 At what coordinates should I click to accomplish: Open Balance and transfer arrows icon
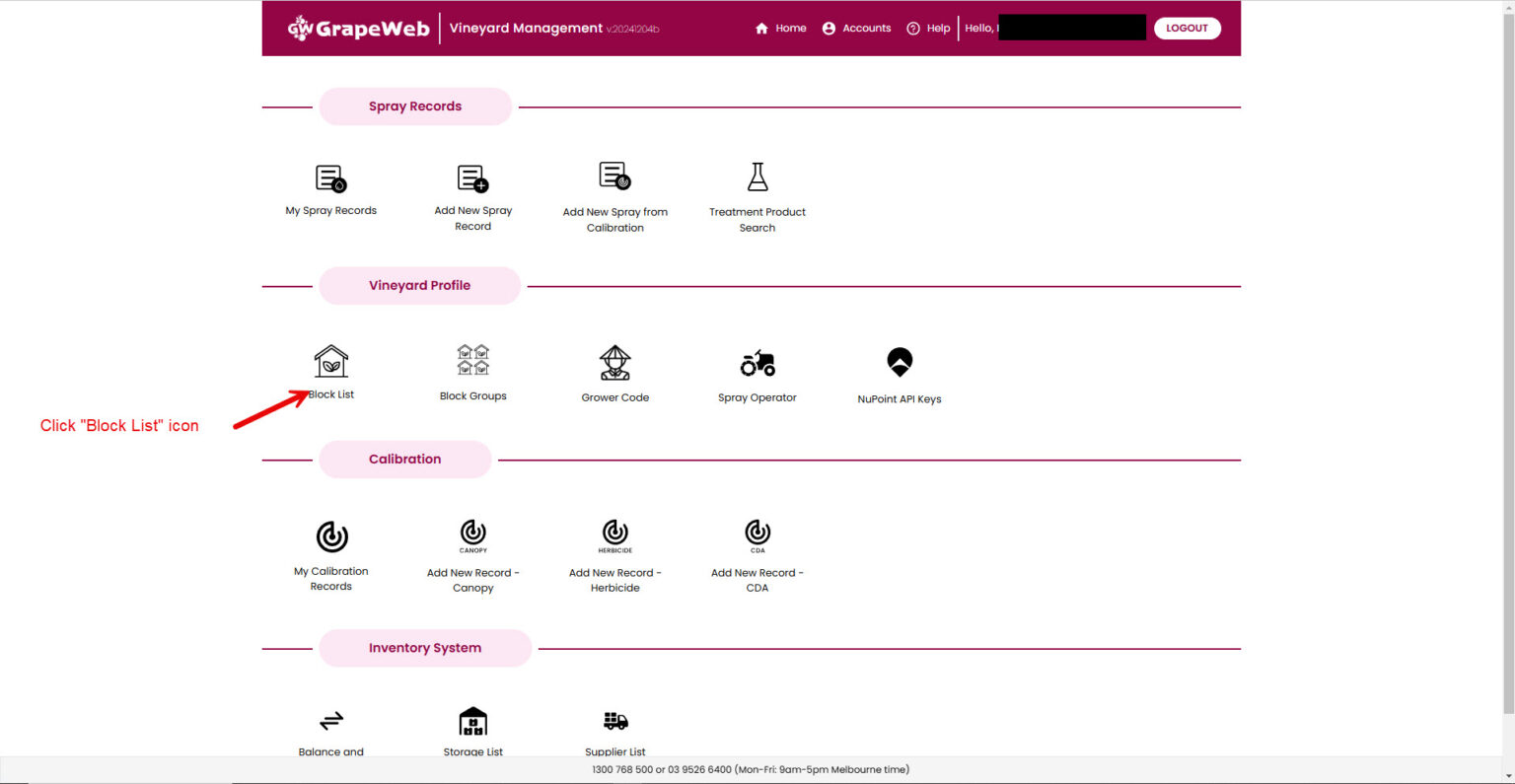point(330,720)
